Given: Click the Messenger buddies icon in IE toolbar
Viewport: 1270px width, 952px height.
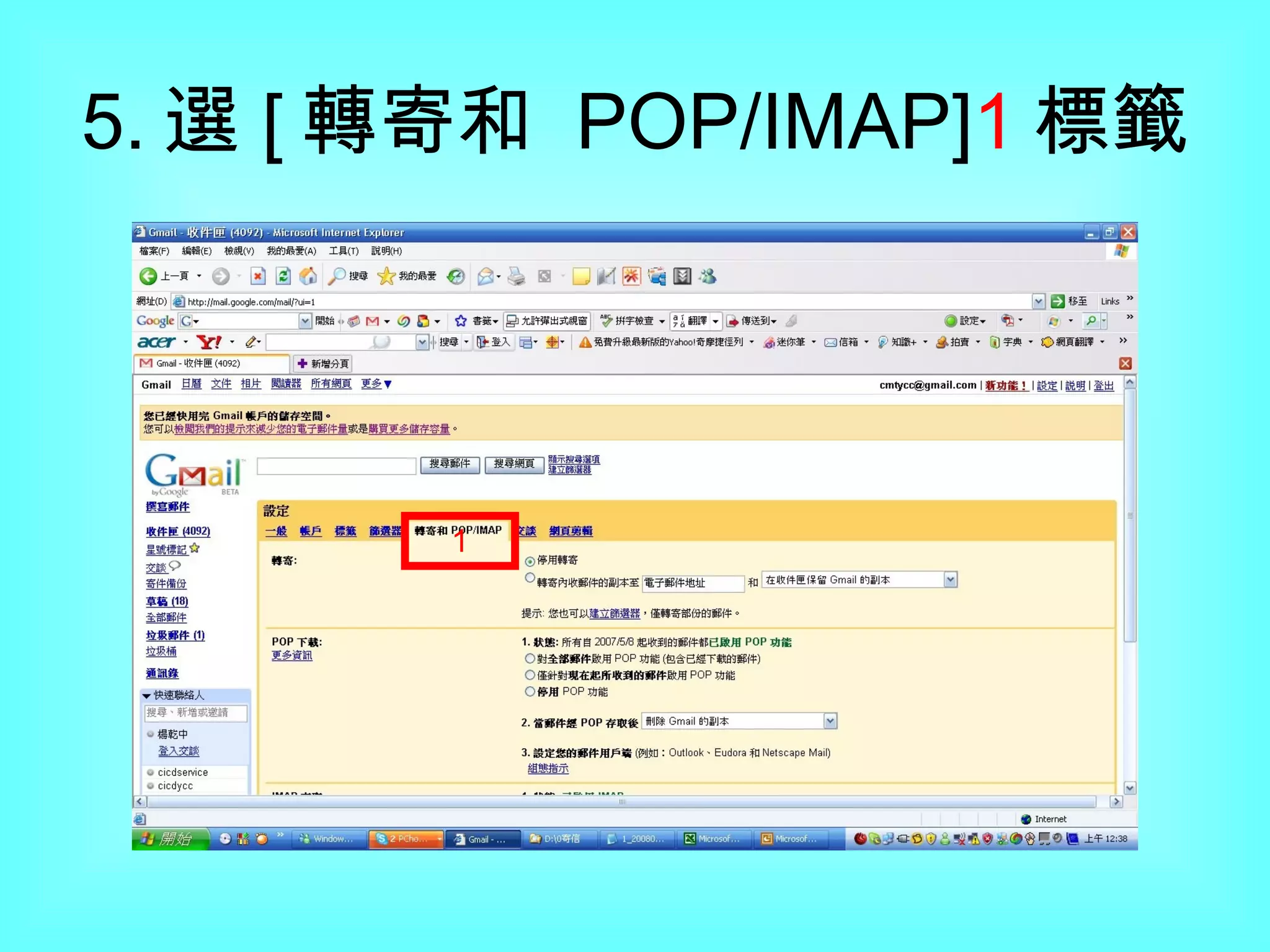Looking at the screenshot, I should point(708,276).
